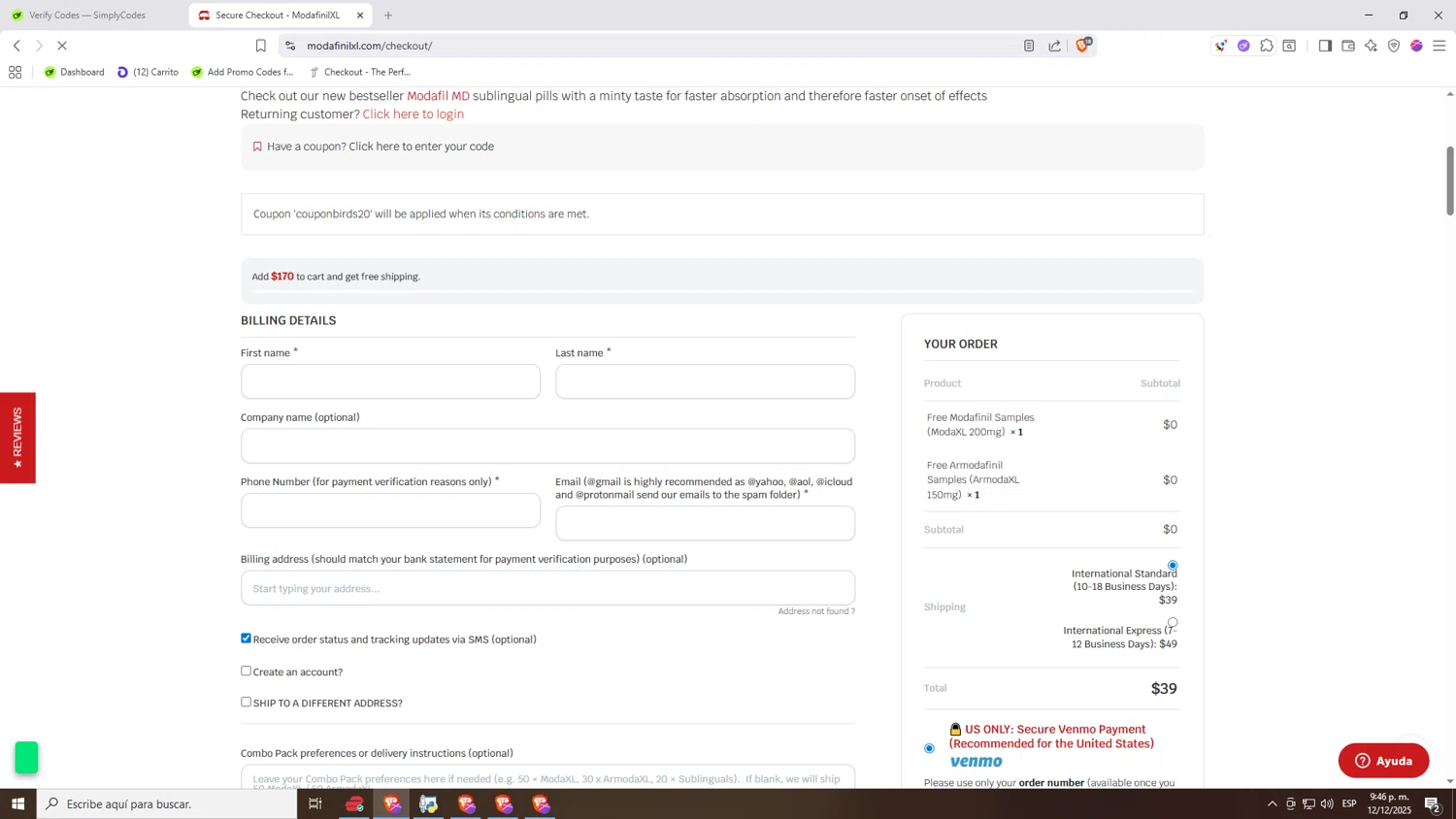Open the browser main menu hamburger

[1439, 46]
